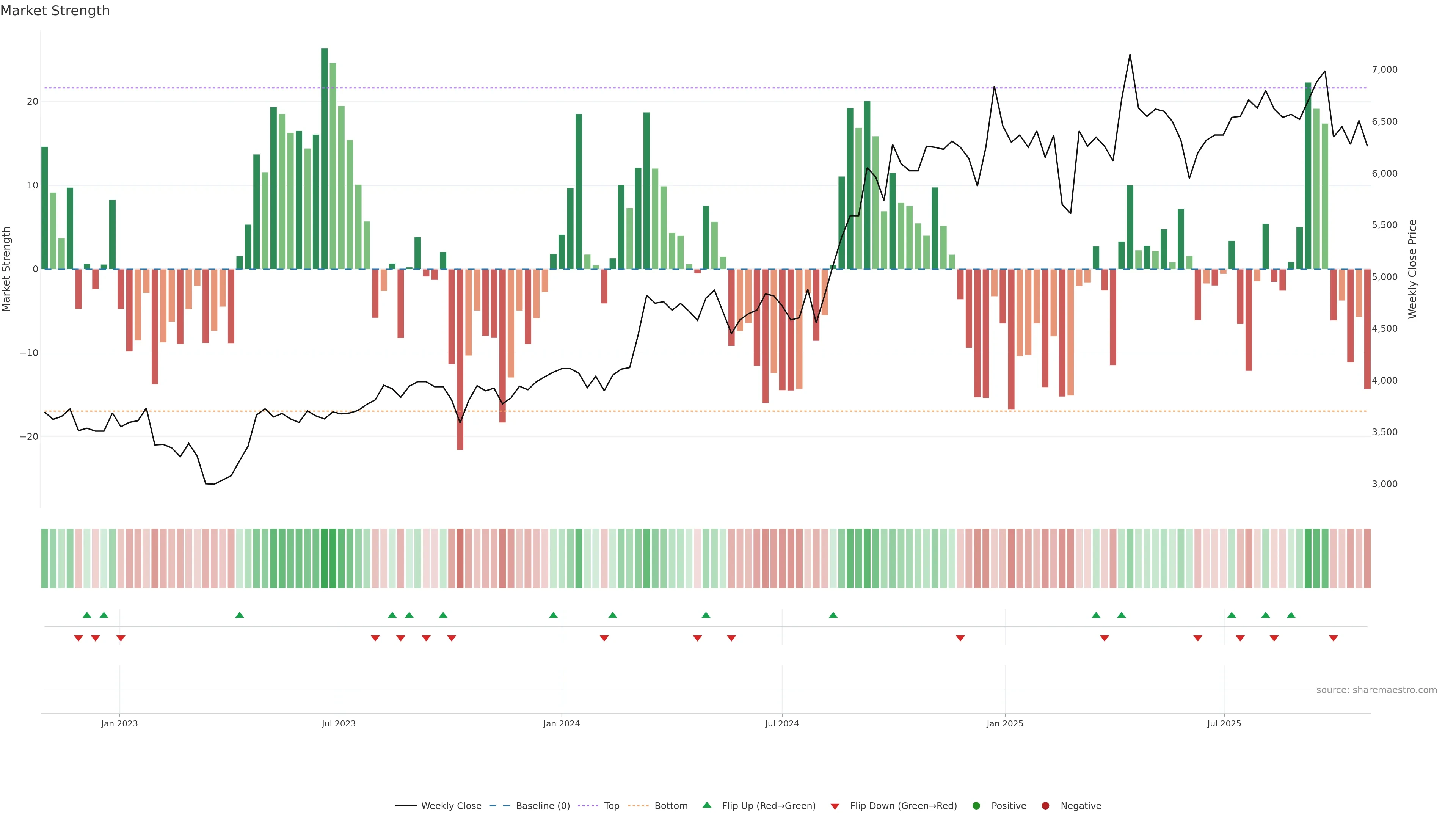Screen dimensions: 1456x819
Task: Click the Jan 2023 axis label
Action: pyautogui.click(x=119, y=723)
